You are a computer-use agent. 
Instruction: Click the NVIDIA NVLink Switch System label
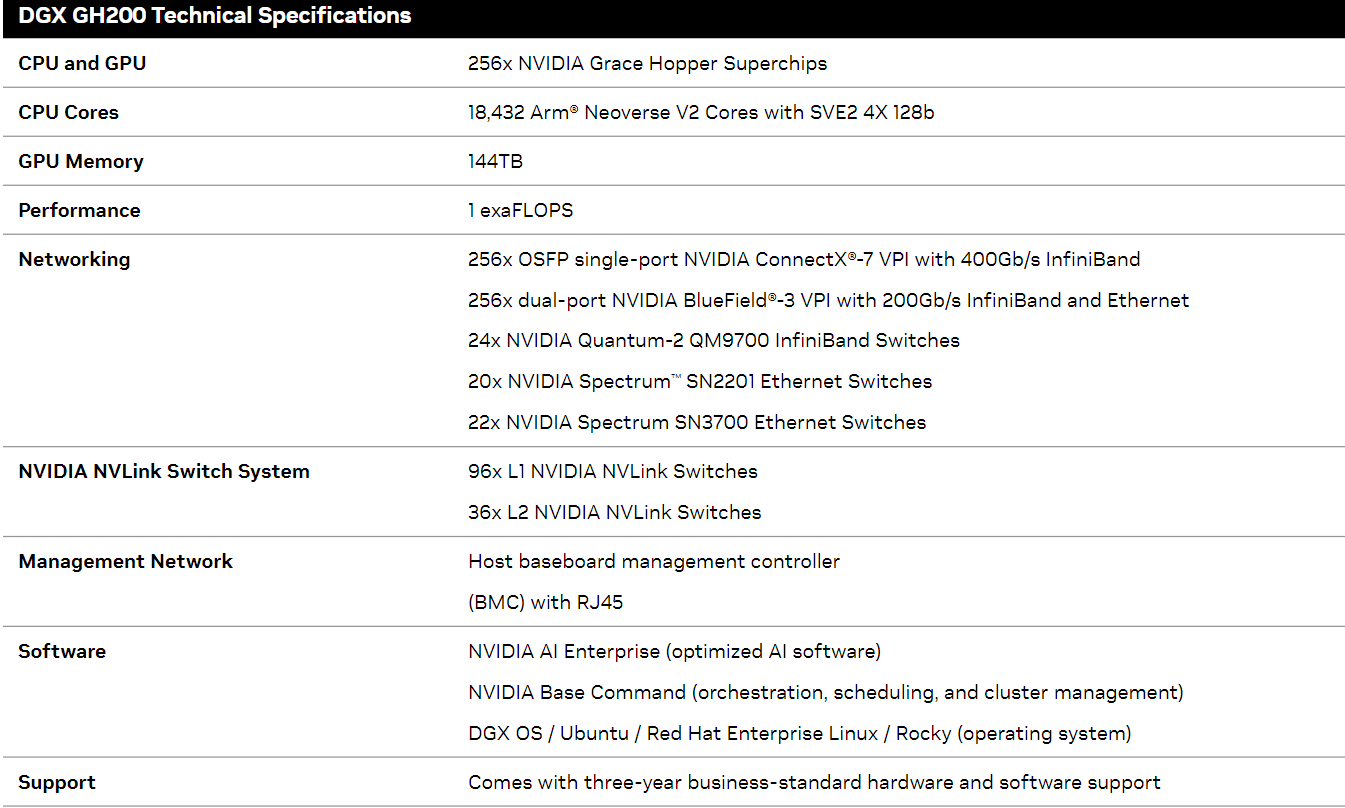(x=164, y=471)
